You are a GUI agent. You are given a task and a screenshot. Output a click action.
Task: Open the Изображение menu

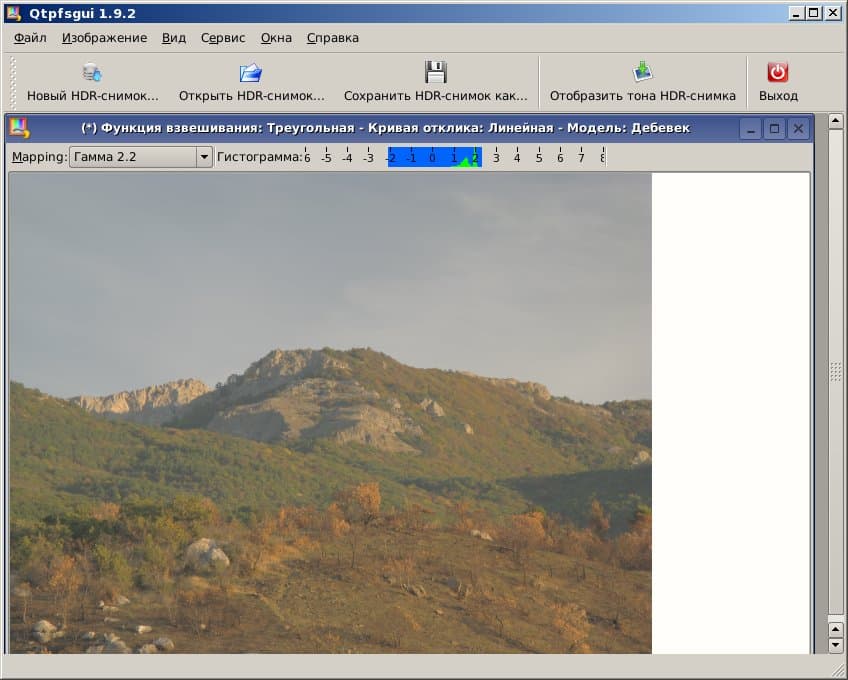(x=104, y=38)
